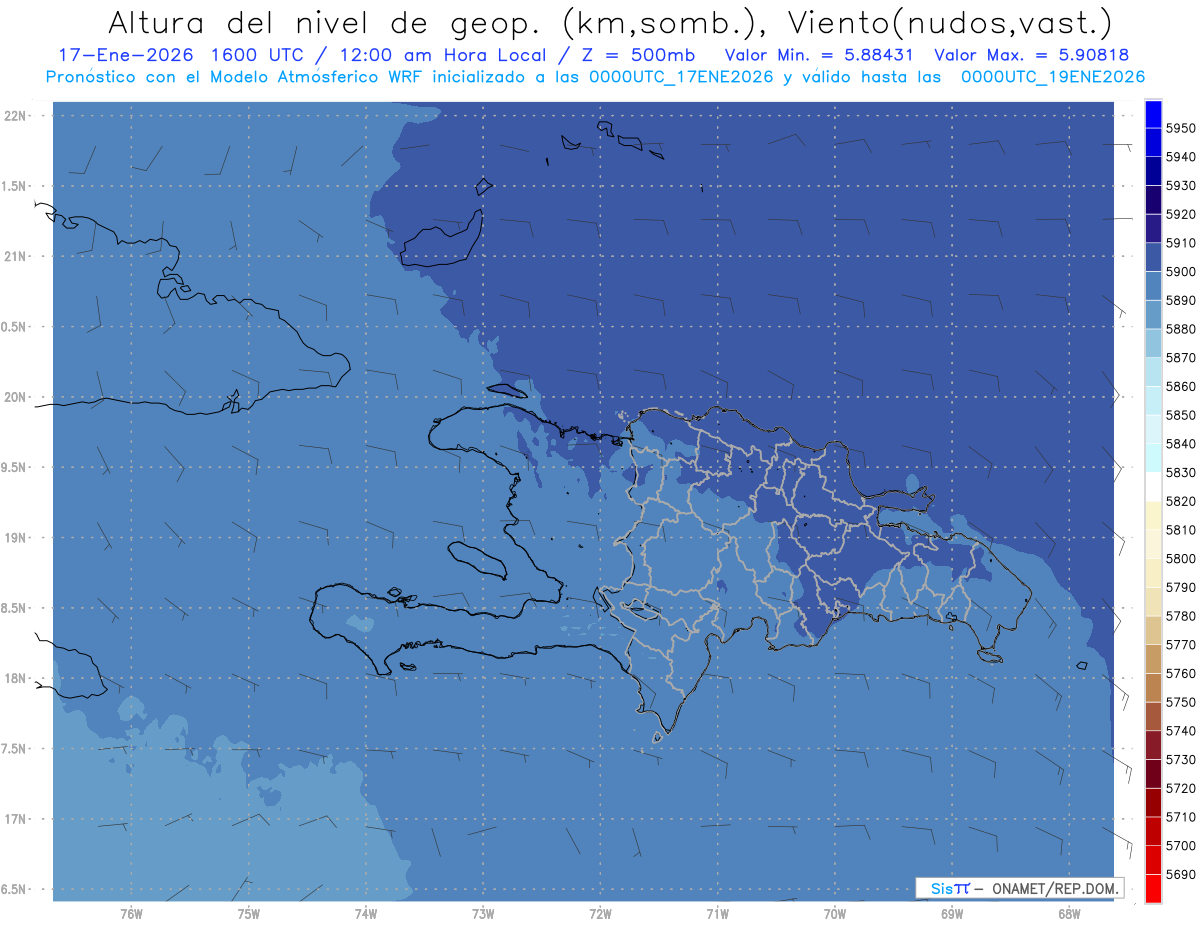Click the '5850' colorbar label
This screenshot has height=927, width=1200.
[1180, 415]
